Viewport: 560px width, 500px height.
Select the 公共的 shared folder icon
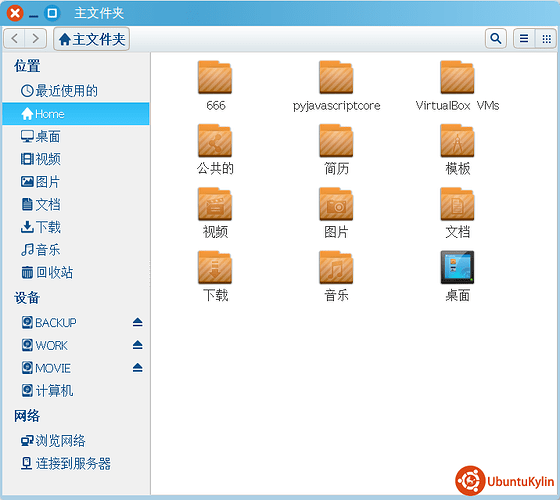(215, 141)
